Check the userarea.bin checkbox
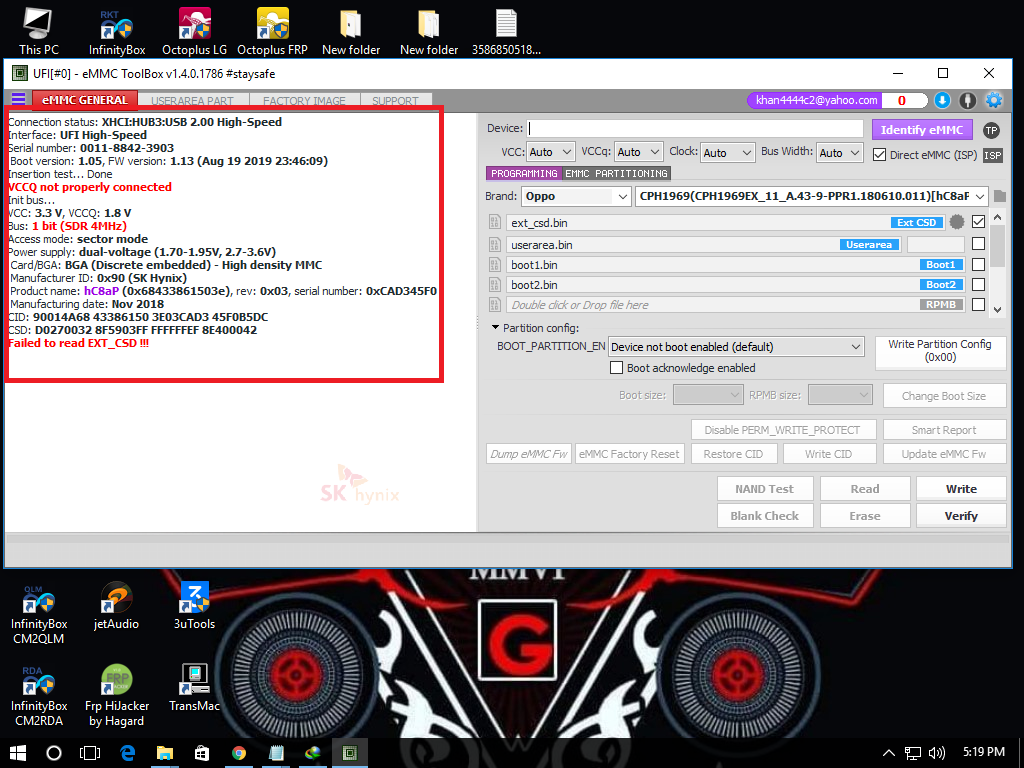 [978, 244]
